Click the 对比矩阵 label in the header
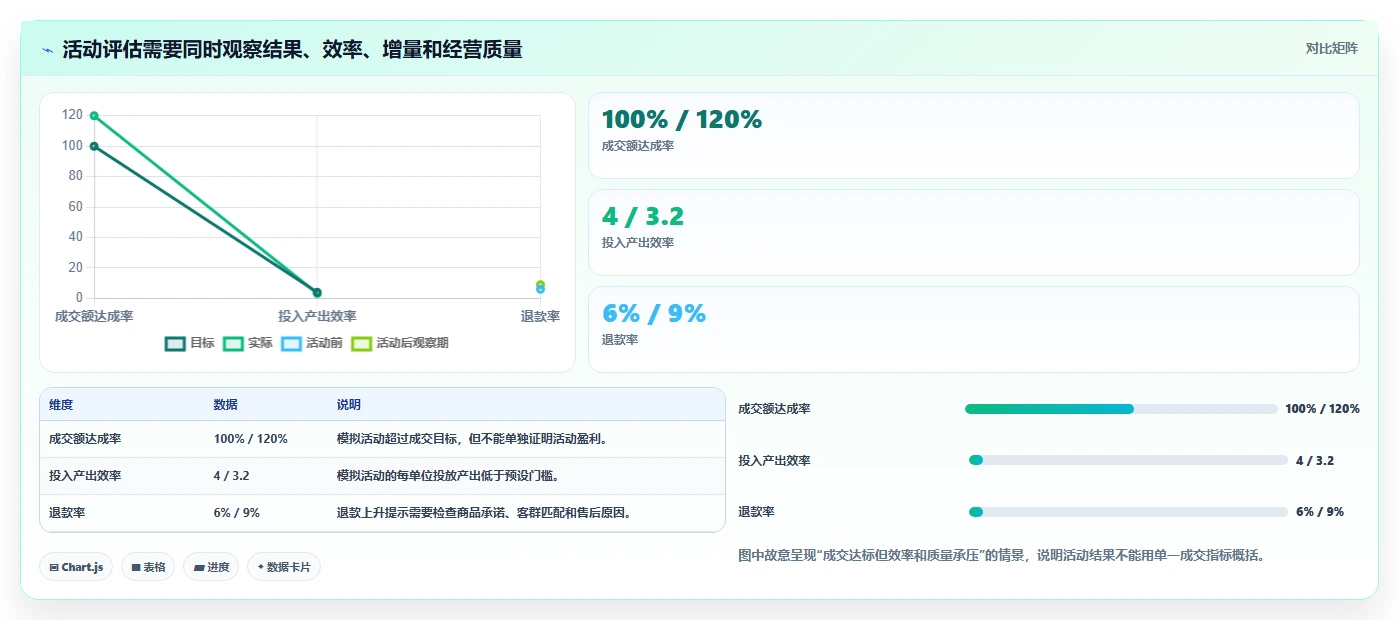The width and height of the screenshot is (1399, 620). 1331,48
